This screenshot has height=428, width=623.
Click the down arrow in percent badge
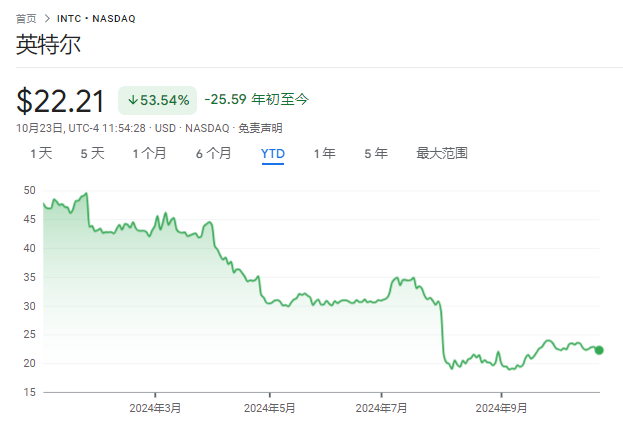(x=131, y=100)
